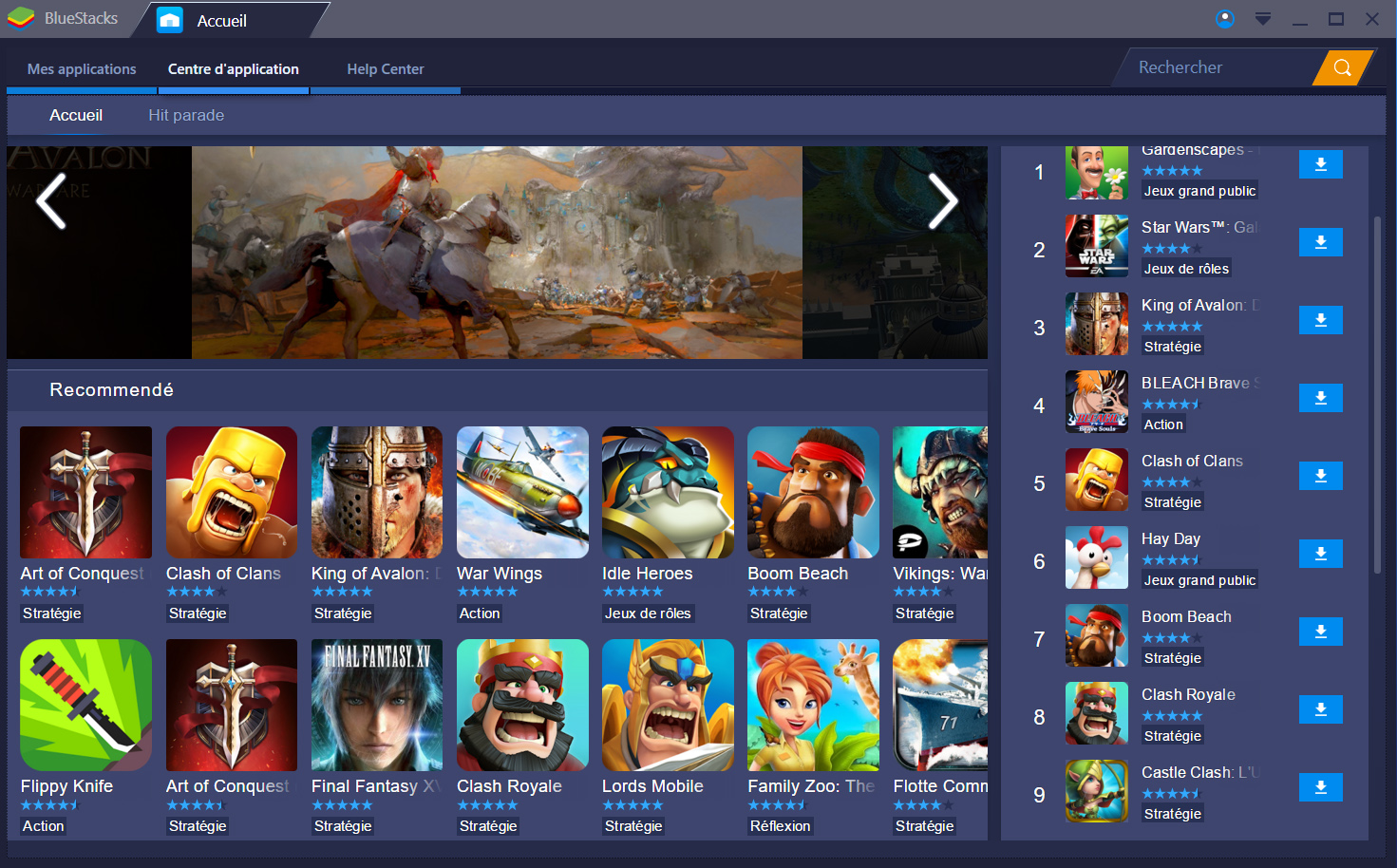Click the ranking list vertical scrollbar
The image size is (1397, 868).
point(1377,394)
